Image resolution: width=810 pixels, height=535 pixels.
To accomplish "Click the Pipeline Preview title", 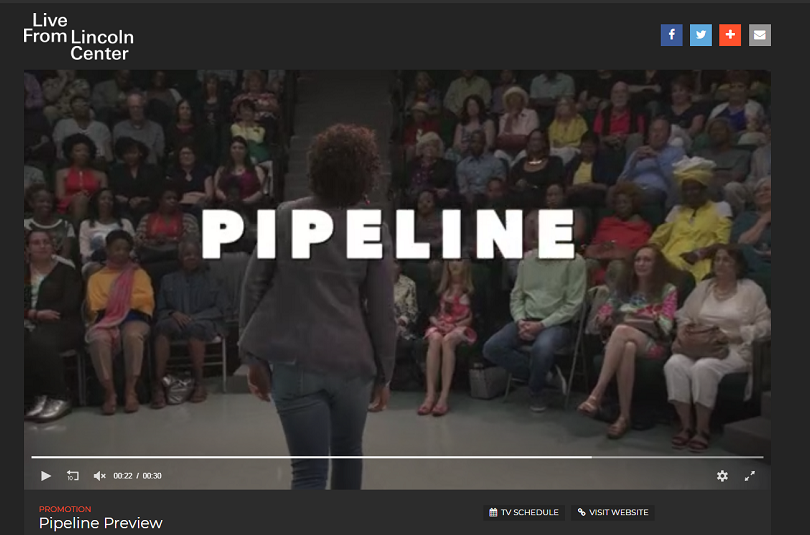I will [x=101, y=523].
